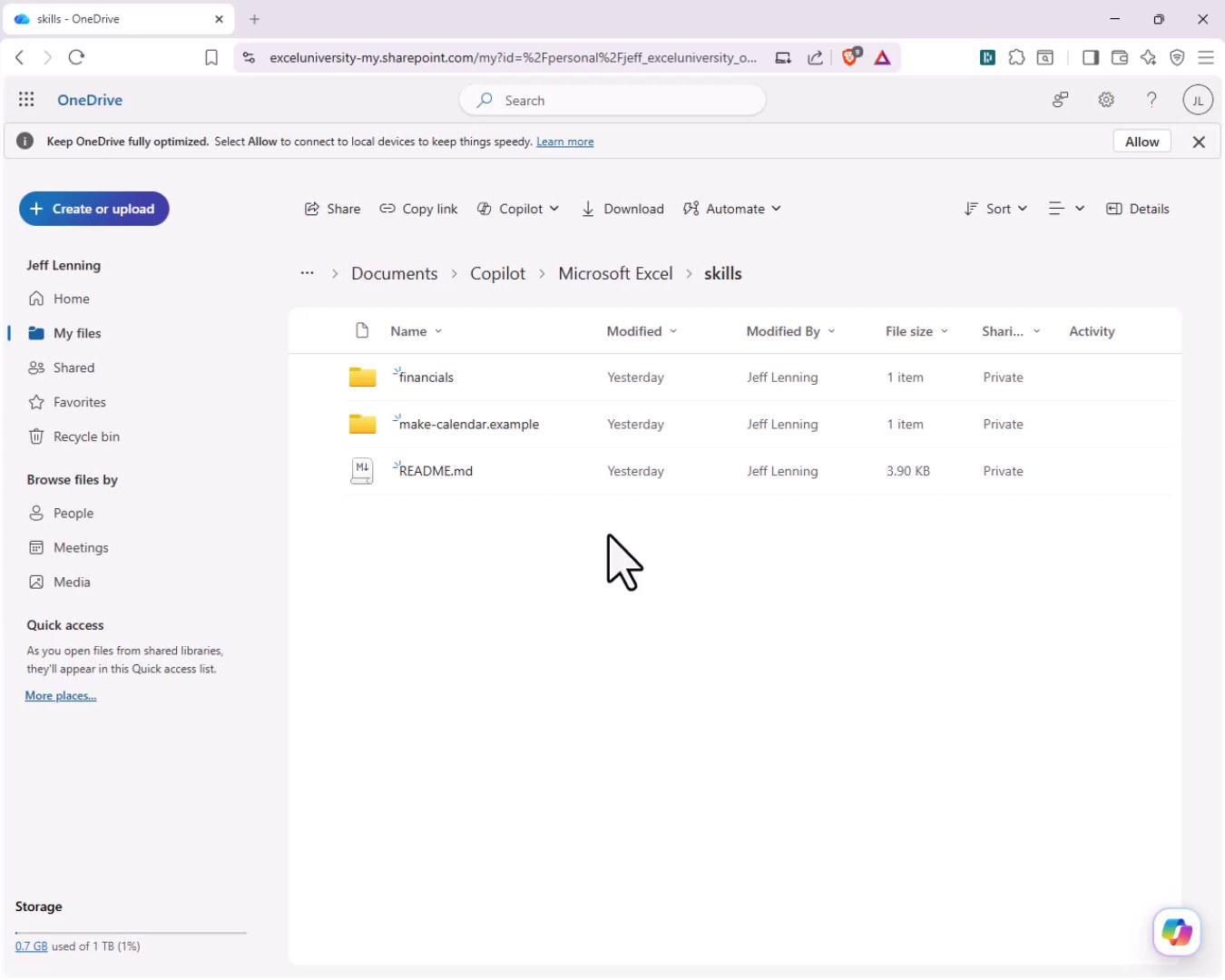Click the info icon in the banner

click(x=25, y=142)
